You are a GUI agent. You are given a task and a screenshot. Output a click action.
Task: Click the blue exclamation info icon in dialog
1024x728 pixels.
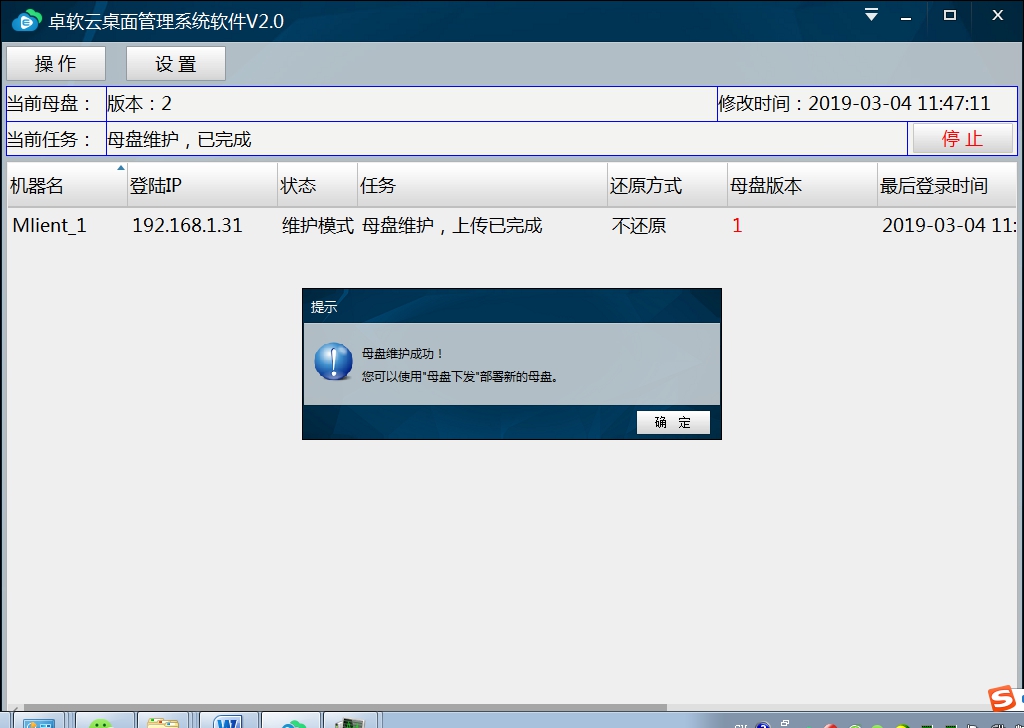click(333, 362)
